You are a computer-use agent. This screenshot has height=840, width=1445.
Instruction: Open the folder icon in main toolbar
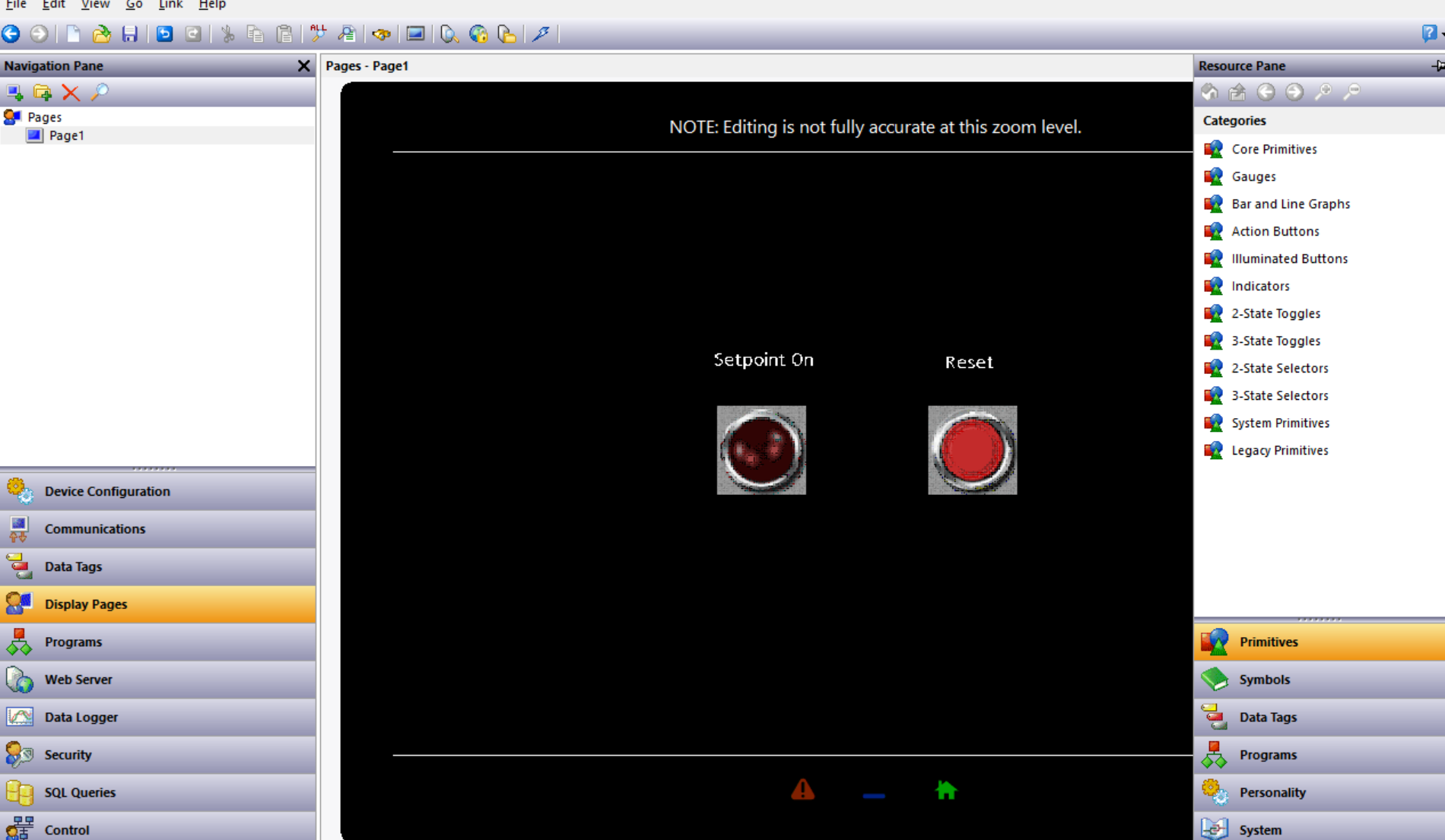[101, 34]
